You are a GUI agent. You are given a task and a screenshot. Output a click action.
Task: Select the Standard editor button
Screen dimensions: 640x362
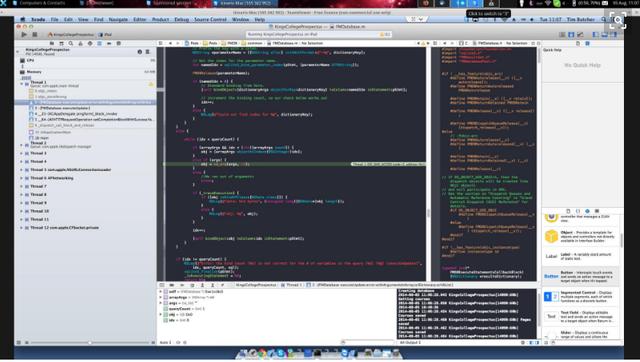click(x=562, y=35)
